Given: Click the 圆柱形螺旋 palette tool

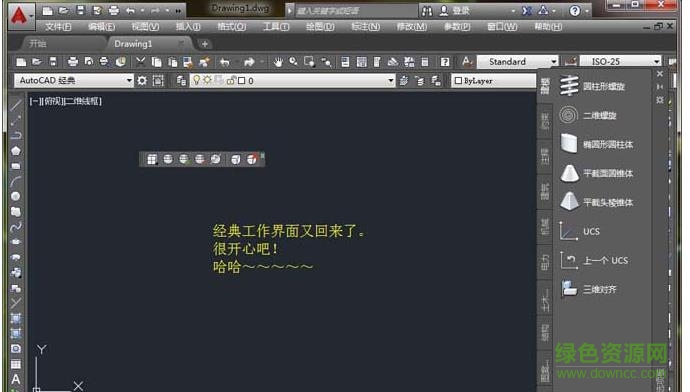Looking at the screenshot, I should (592, 86).
